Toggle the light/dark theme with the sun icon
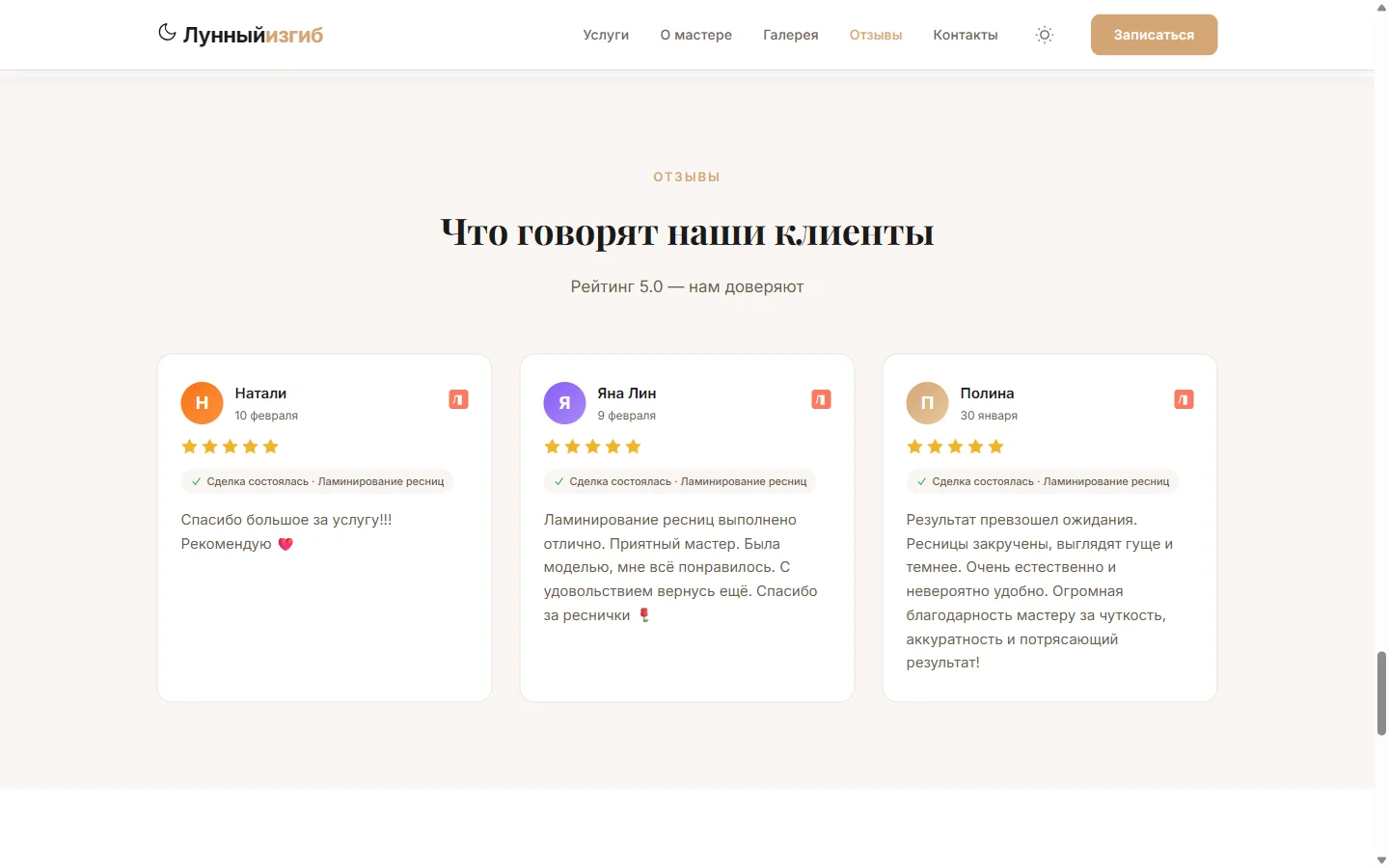The image size is (1389, 868). coord(1045,35)
